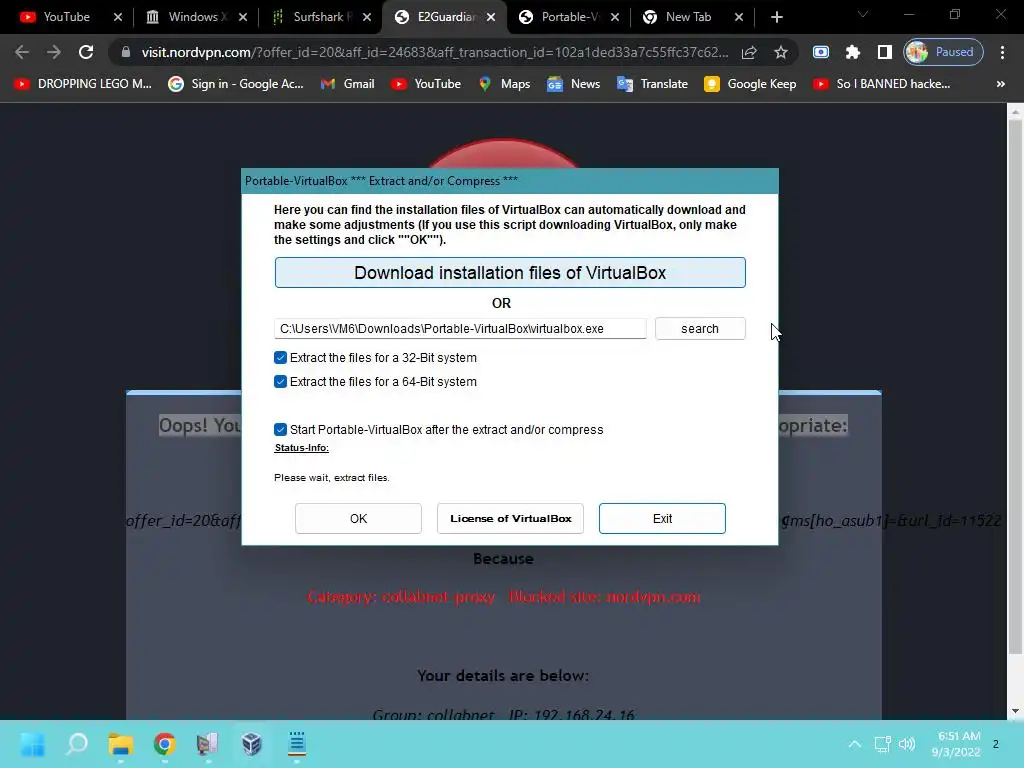Image resolution: width=1024 pixels, height=768 pixels.
Task: Open the Google Keep bookmark
Action: click(x=750, y=84)
